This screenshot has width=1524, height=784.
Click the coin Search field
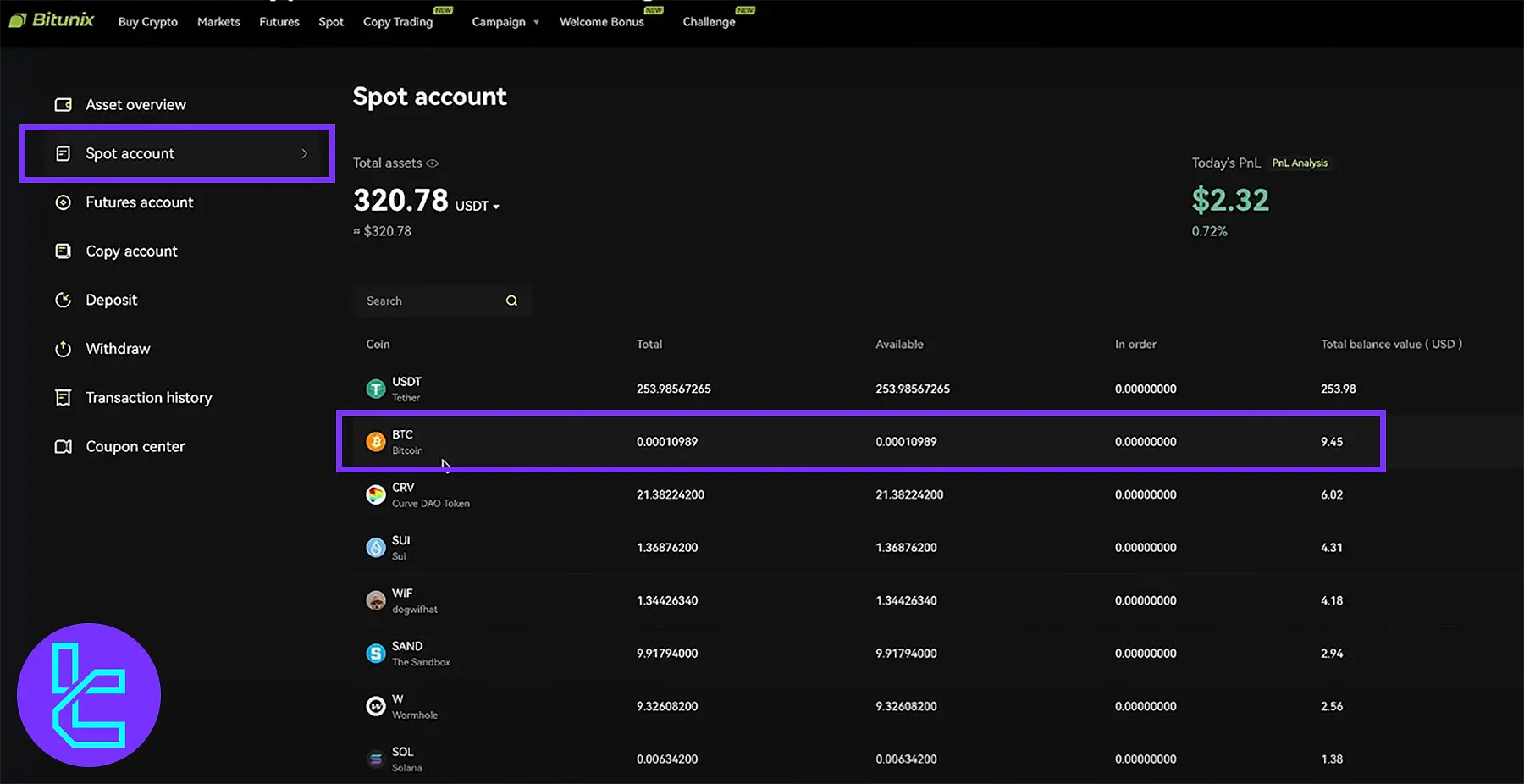click(x=442, y=301)
